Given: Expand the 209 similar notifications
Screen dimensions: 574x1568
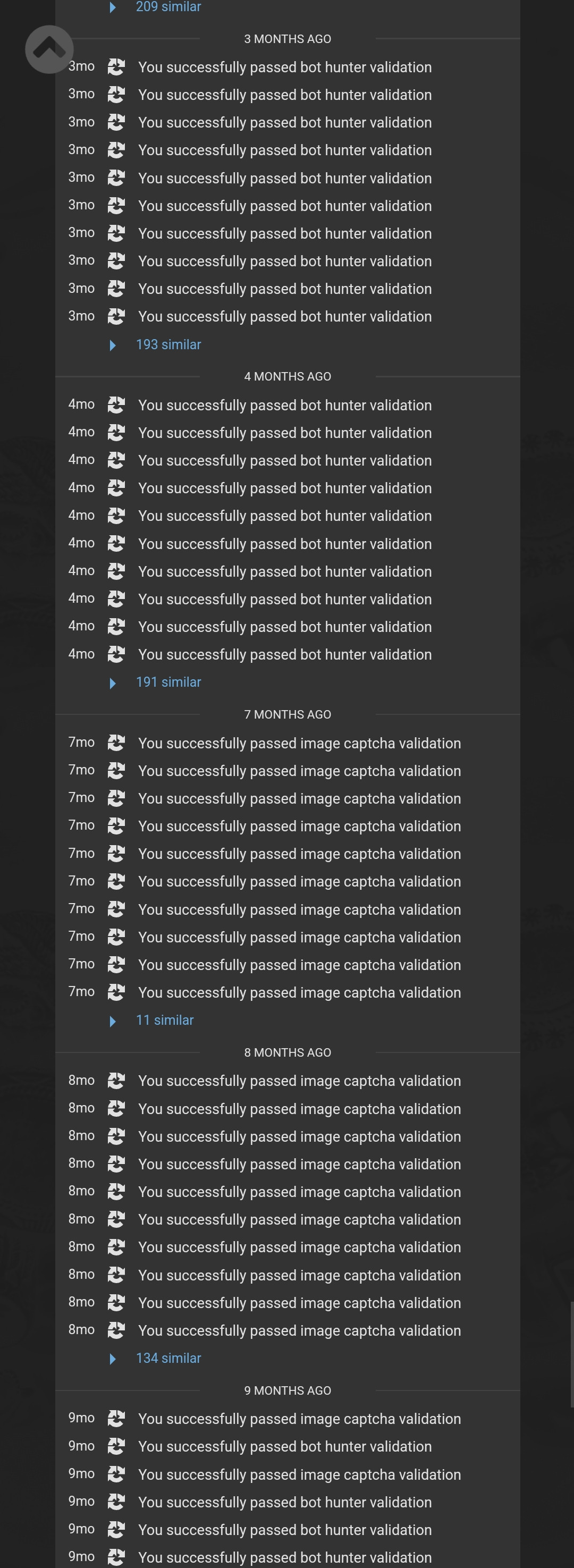Looking at the screenshot, I should (x=168, y=7).
